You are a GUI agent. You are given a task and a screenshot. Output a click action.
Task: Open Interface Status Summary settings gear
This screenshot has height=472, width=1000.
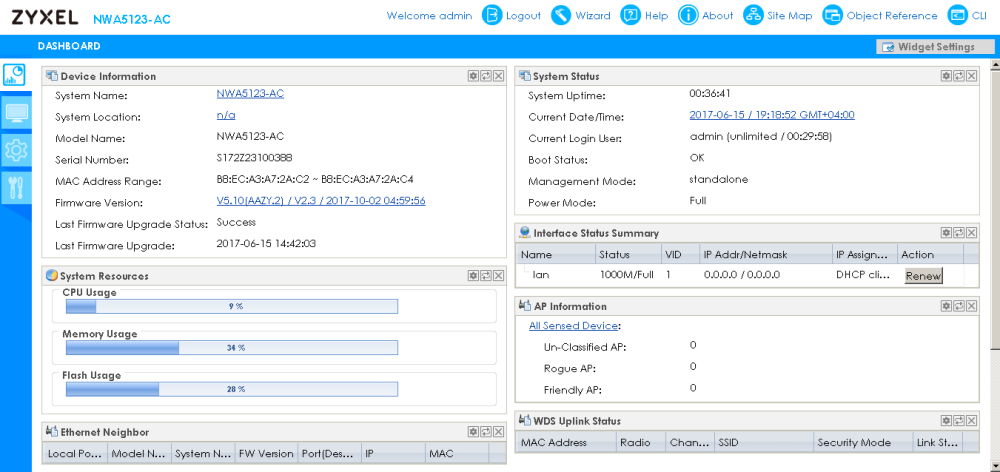[x=946, y=233]
